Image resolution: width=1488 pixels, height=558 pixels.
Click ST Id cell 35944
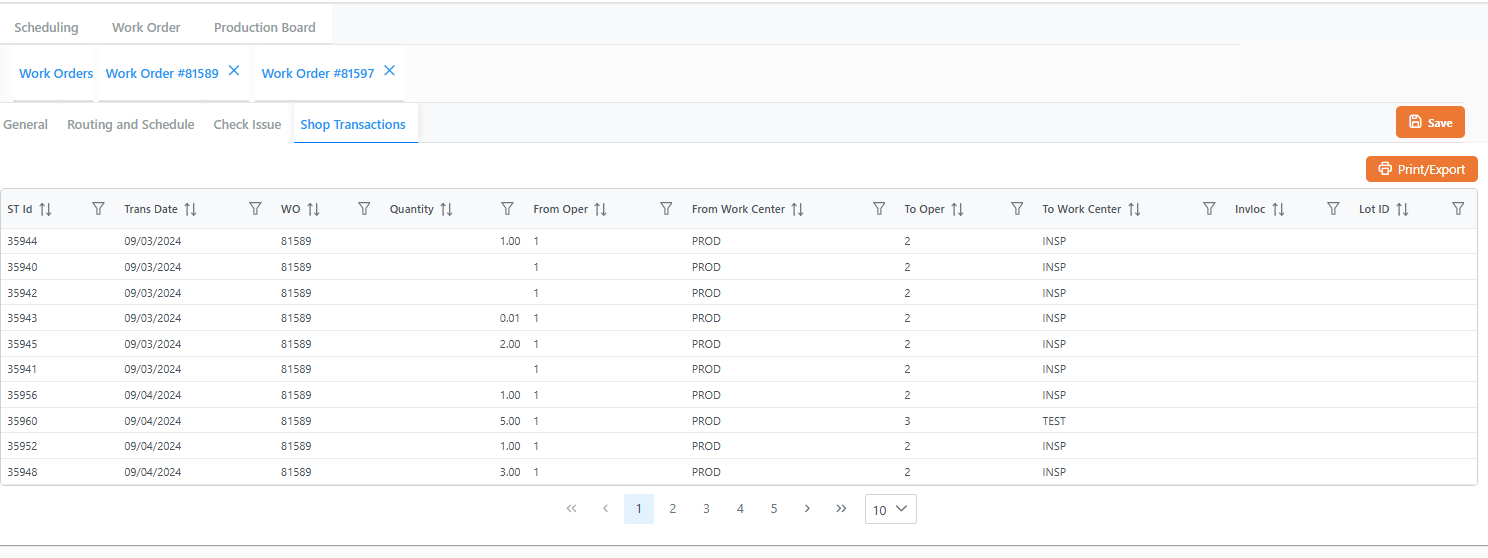pyautogui.click(x=22, y=241)
